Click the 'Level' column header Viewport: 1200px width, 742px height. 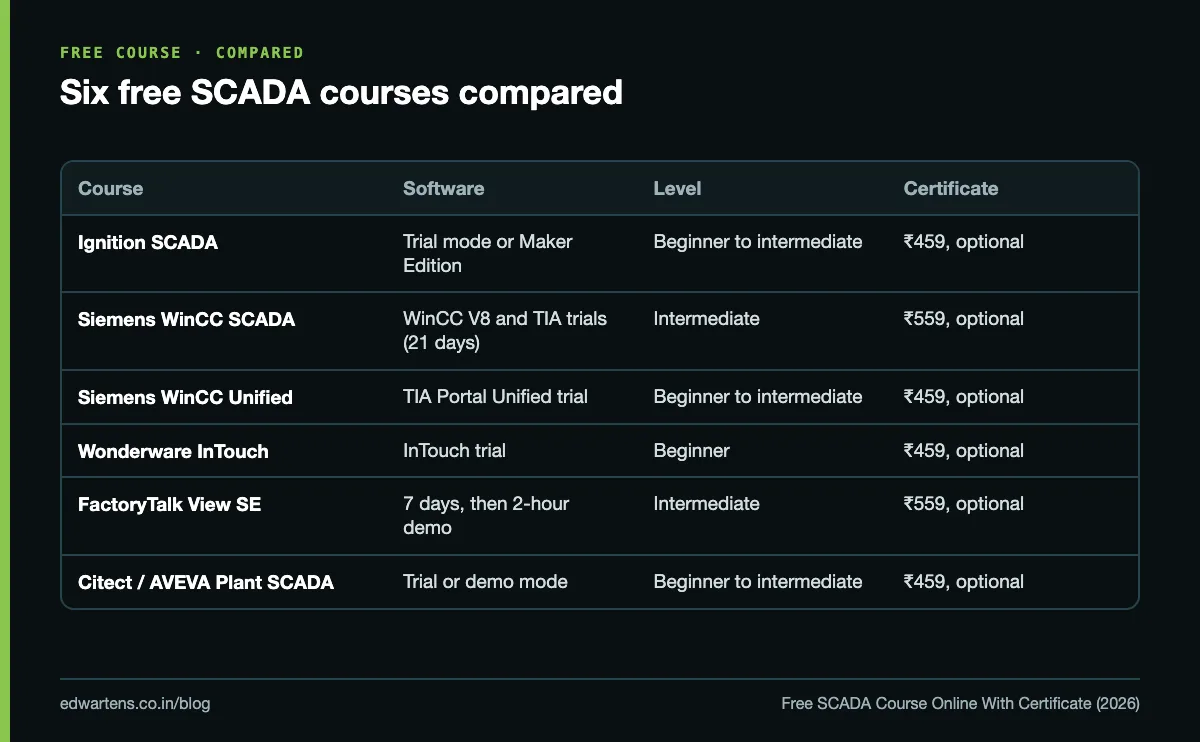[x=677, y=188]
